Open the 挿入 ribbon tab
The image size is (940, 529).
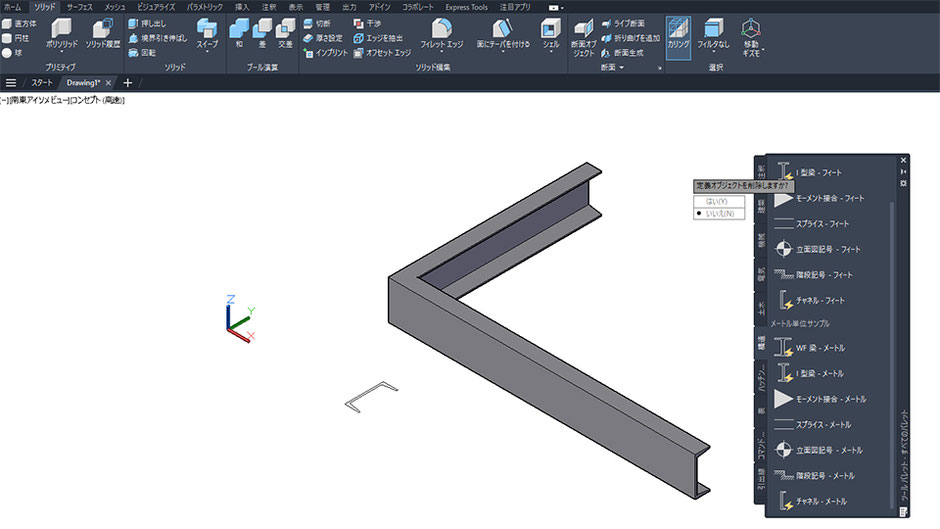coord(242,7)
